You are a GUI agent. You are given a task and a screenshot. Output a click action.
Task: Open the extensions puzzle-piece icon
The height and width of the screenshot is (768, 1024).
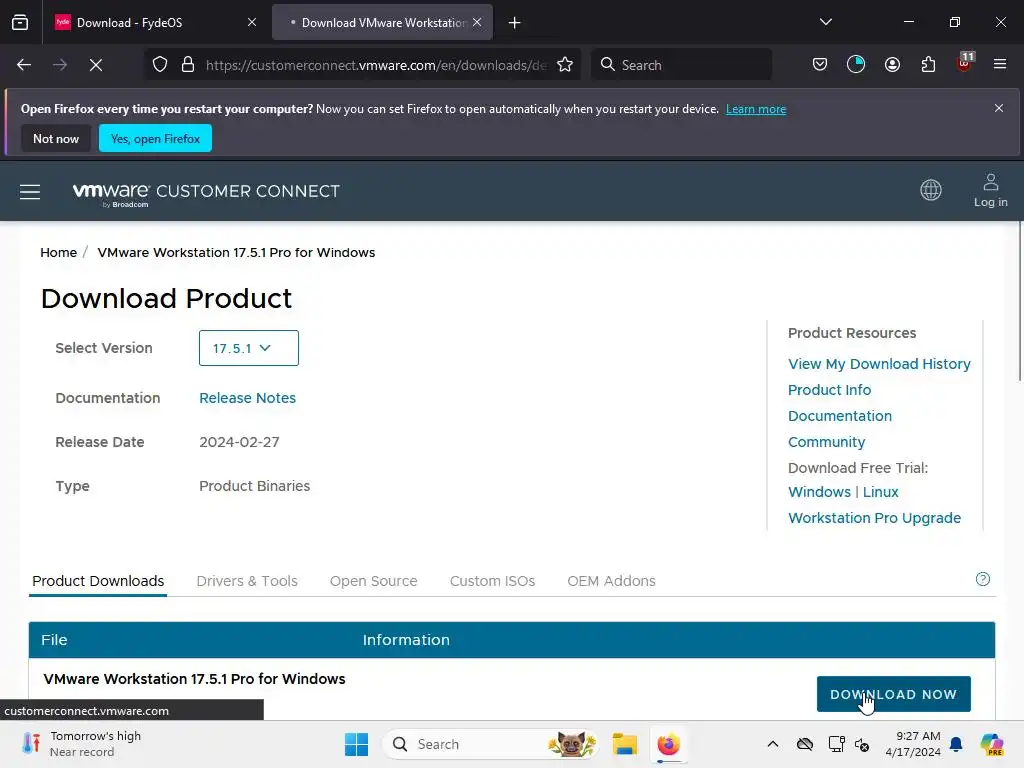(929, 65)
